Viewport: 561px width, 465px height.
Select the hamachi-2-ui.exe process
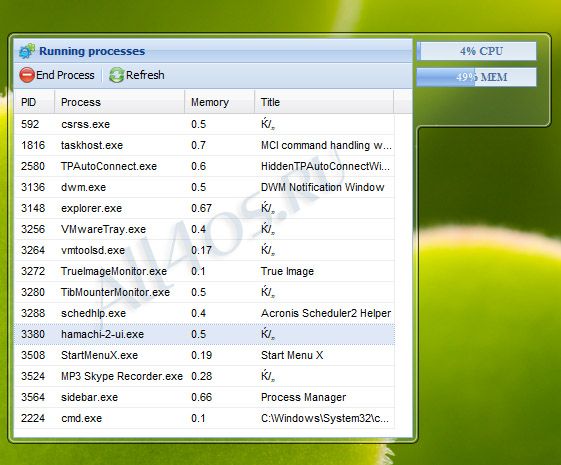click(x=204, y=334)
